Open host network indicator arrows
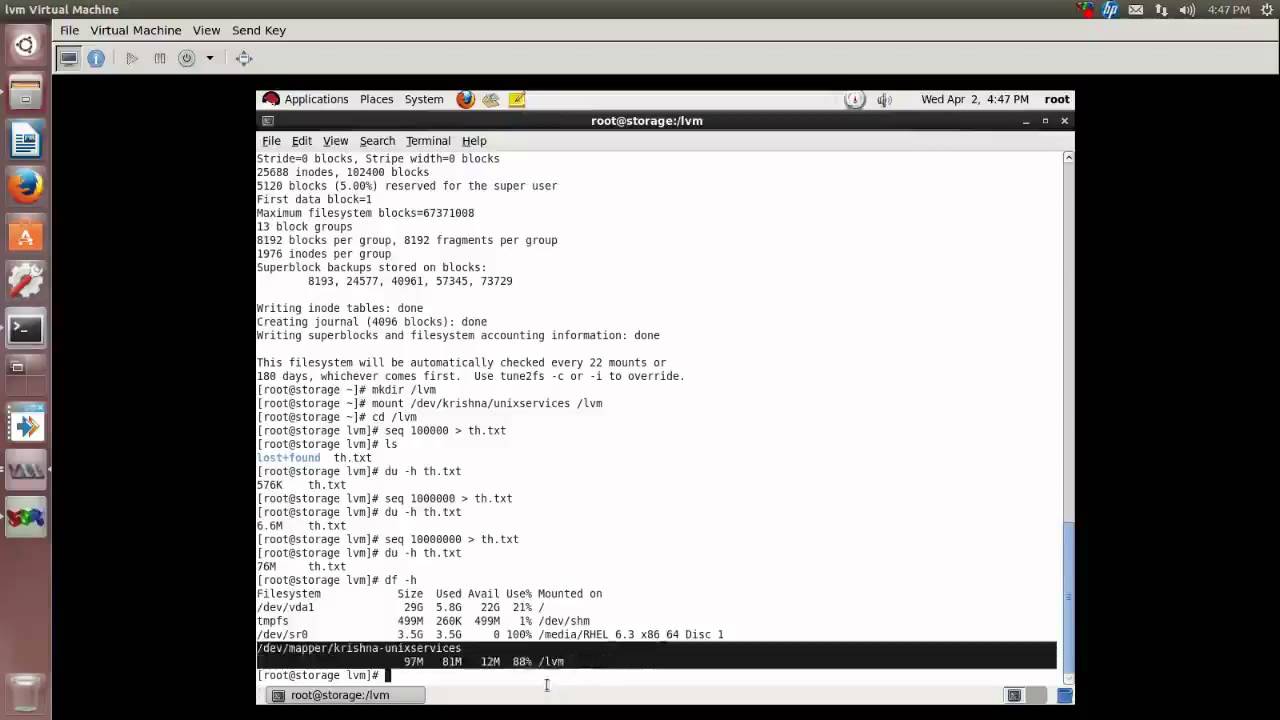The height and width of the screenshot is (720, 1280). (x=1161, y=10)
